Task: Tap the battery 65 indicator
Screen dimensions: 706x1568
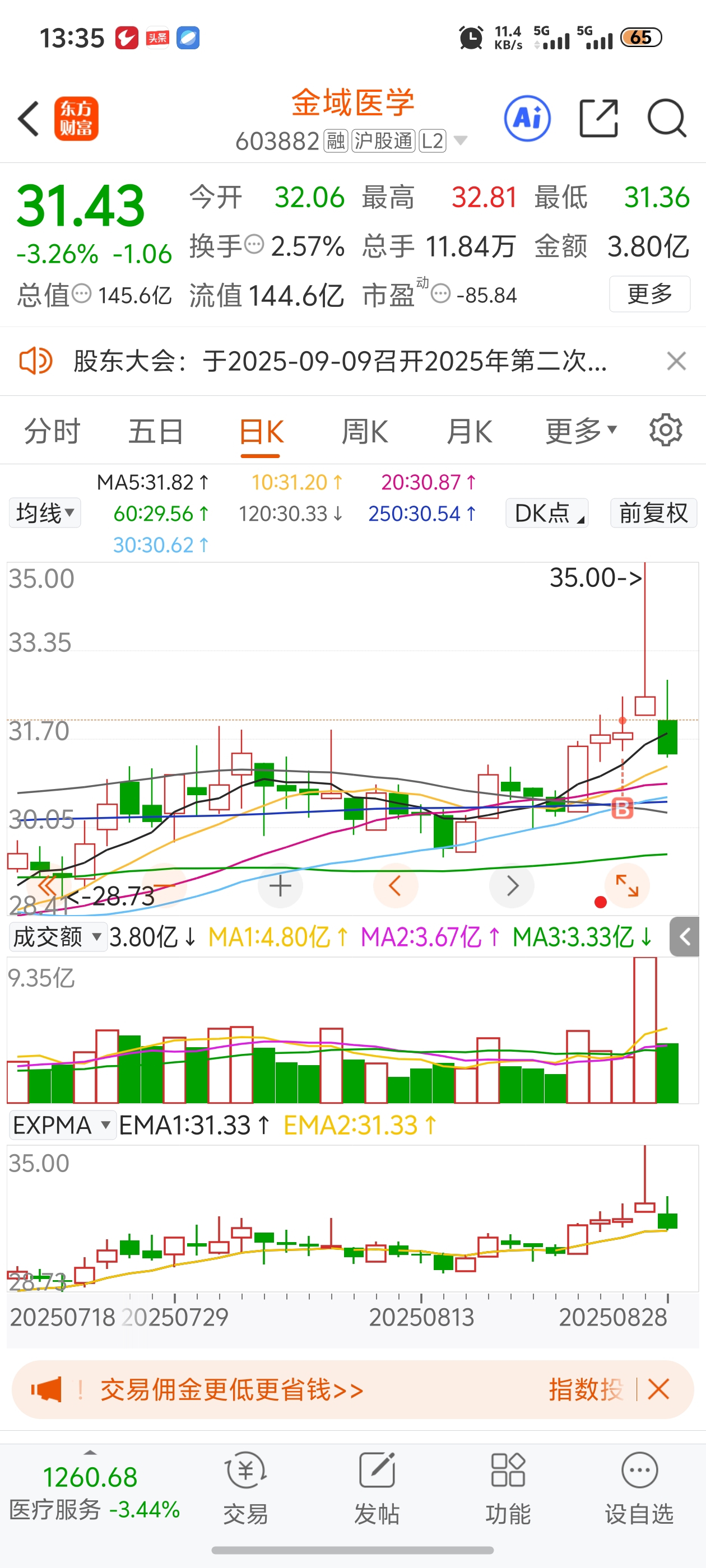Action: (x=641, y=38)
